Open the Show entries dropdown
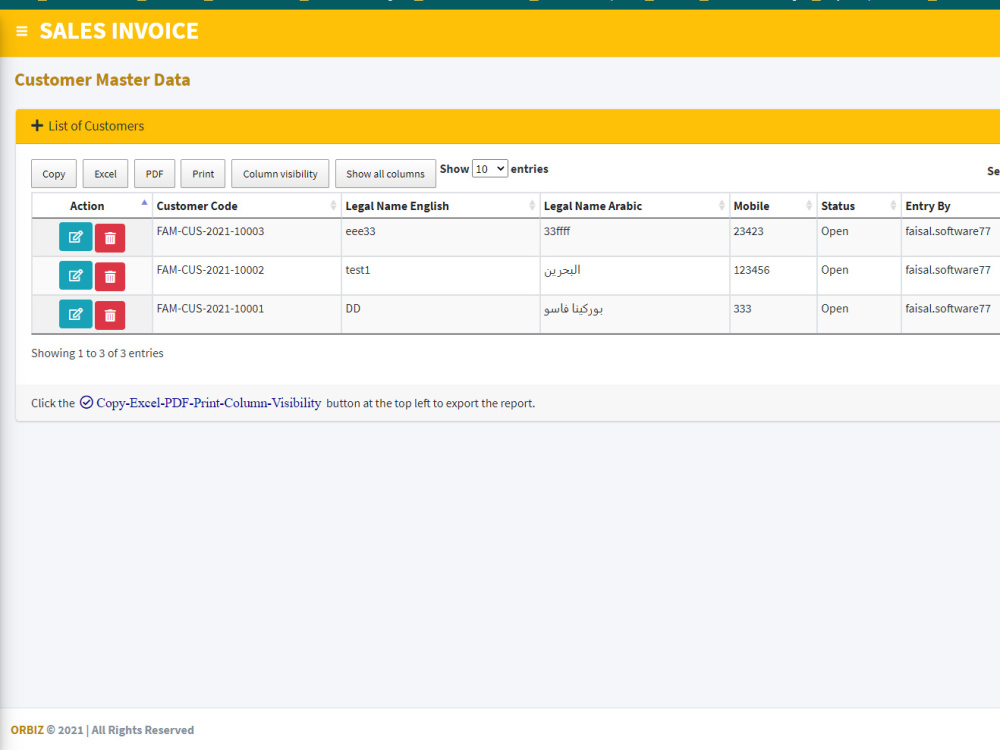1000x750 pixels. point(489,169)
